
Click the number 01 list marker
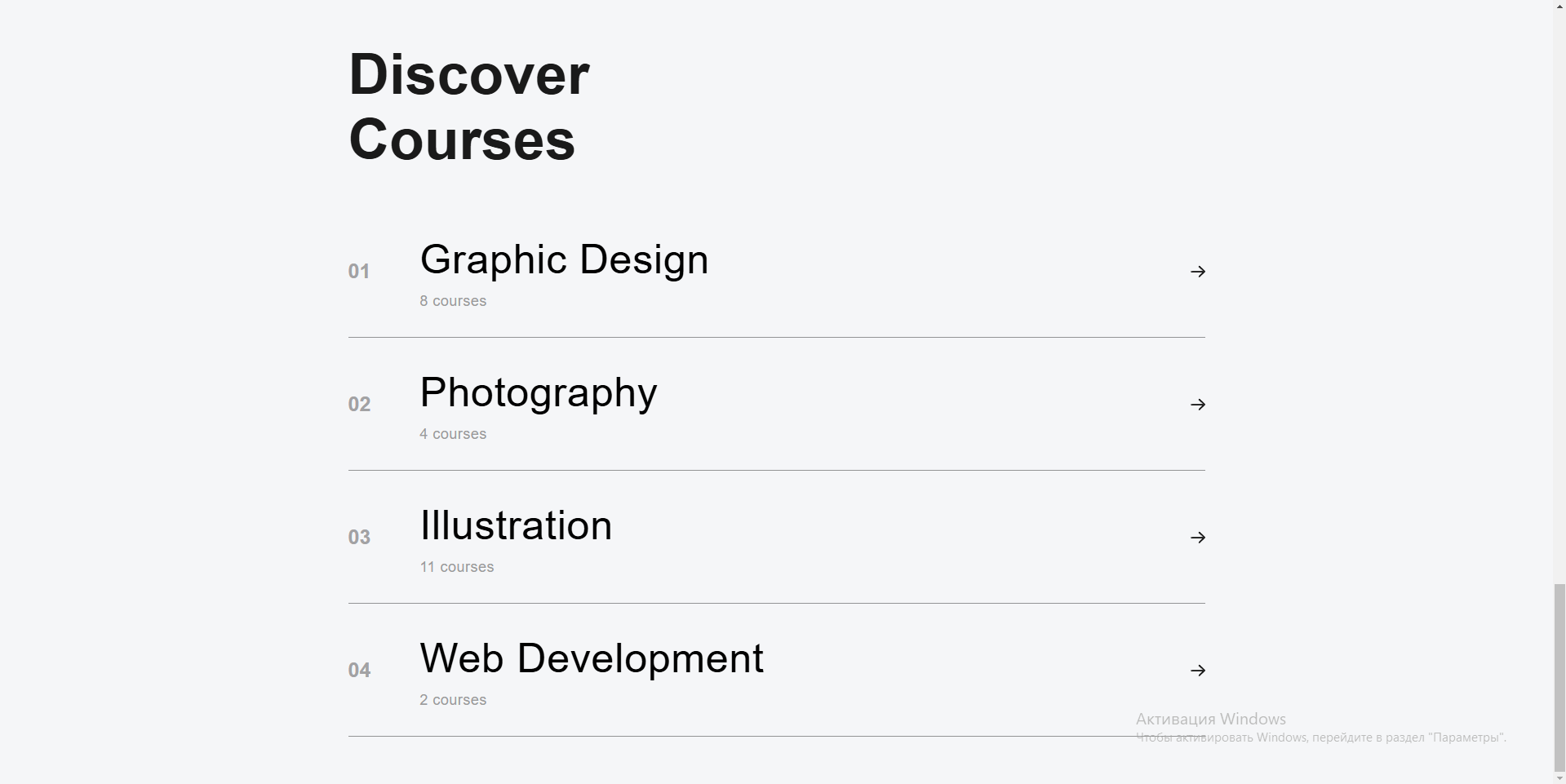[x=359, y=272]
